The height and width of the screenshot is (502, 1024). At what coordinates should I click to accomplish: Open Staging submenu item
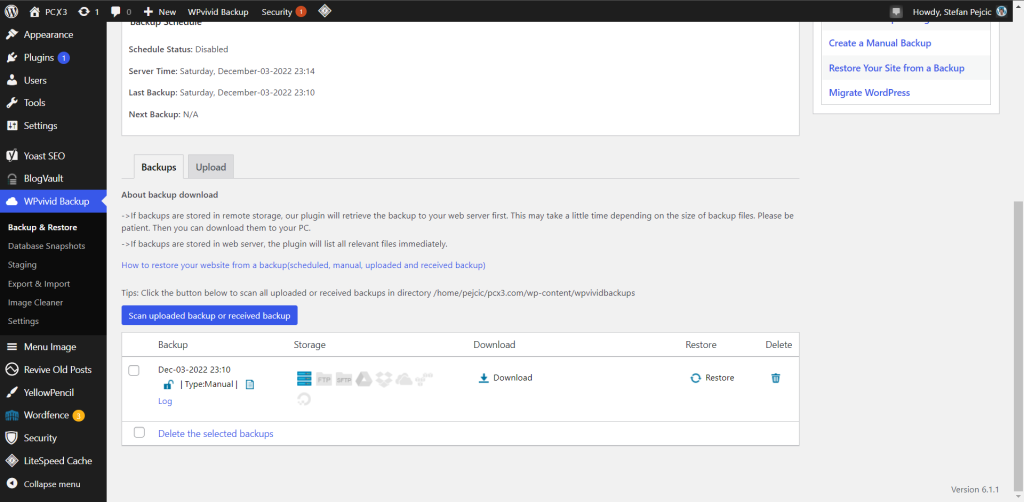pos(22,265)
